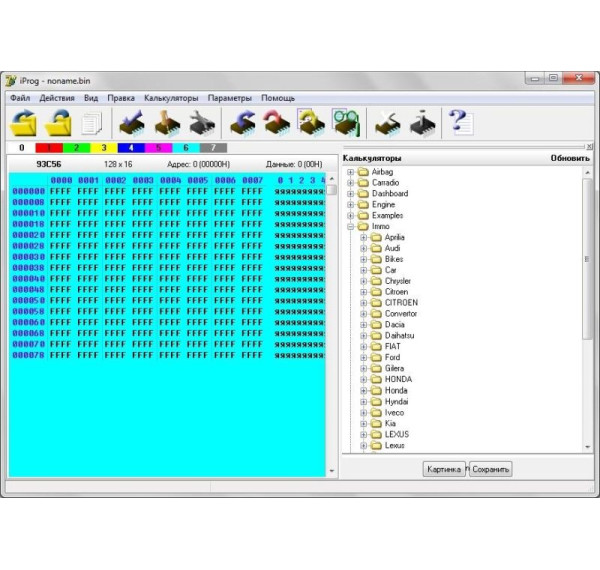Image resolution: width=600 pixels, height=570 pixels.
Task: Click the blank document pages toolbar icon
Action: tap(92, 123)
